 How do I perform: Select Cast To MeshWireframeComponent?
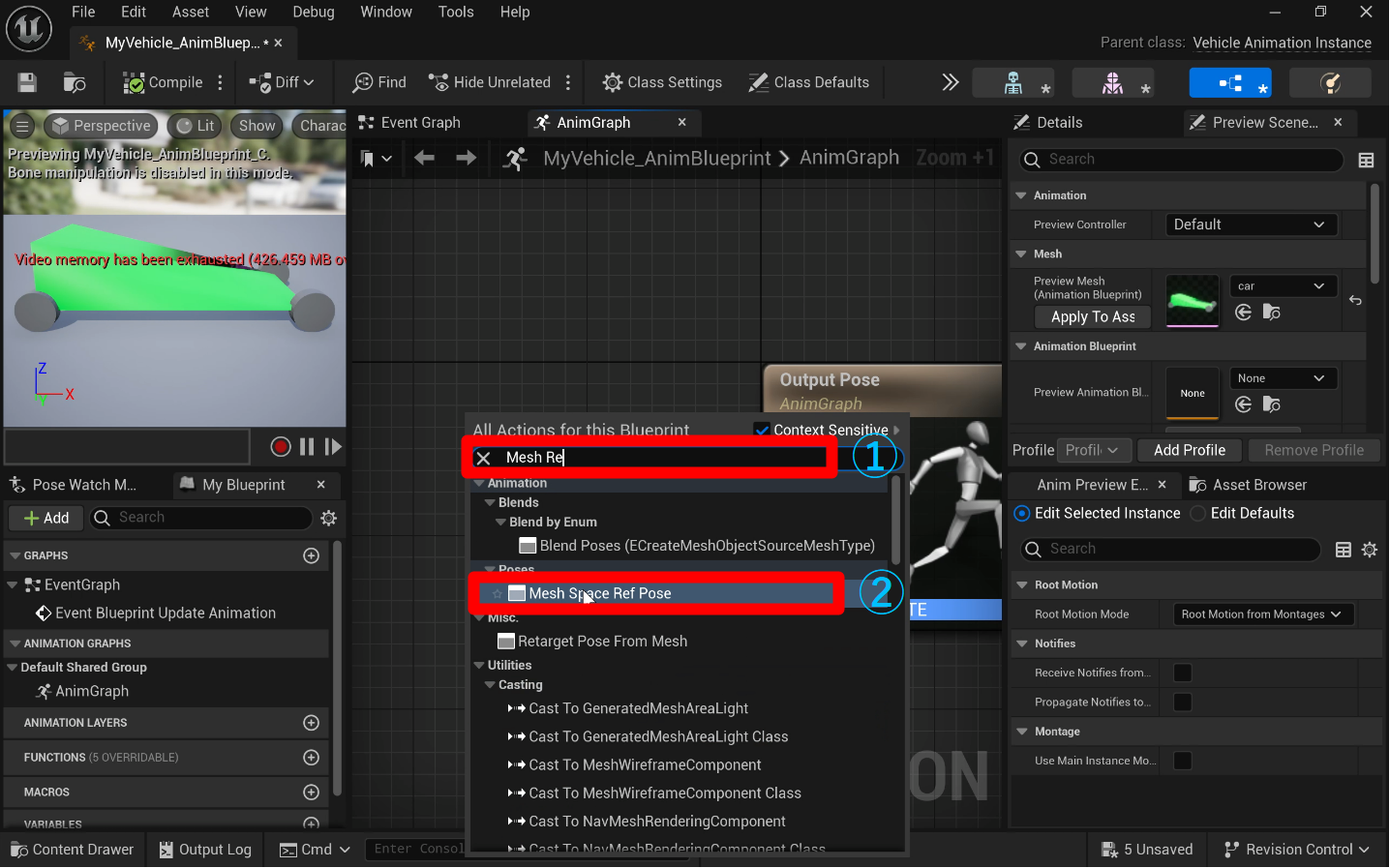[645, 765]
